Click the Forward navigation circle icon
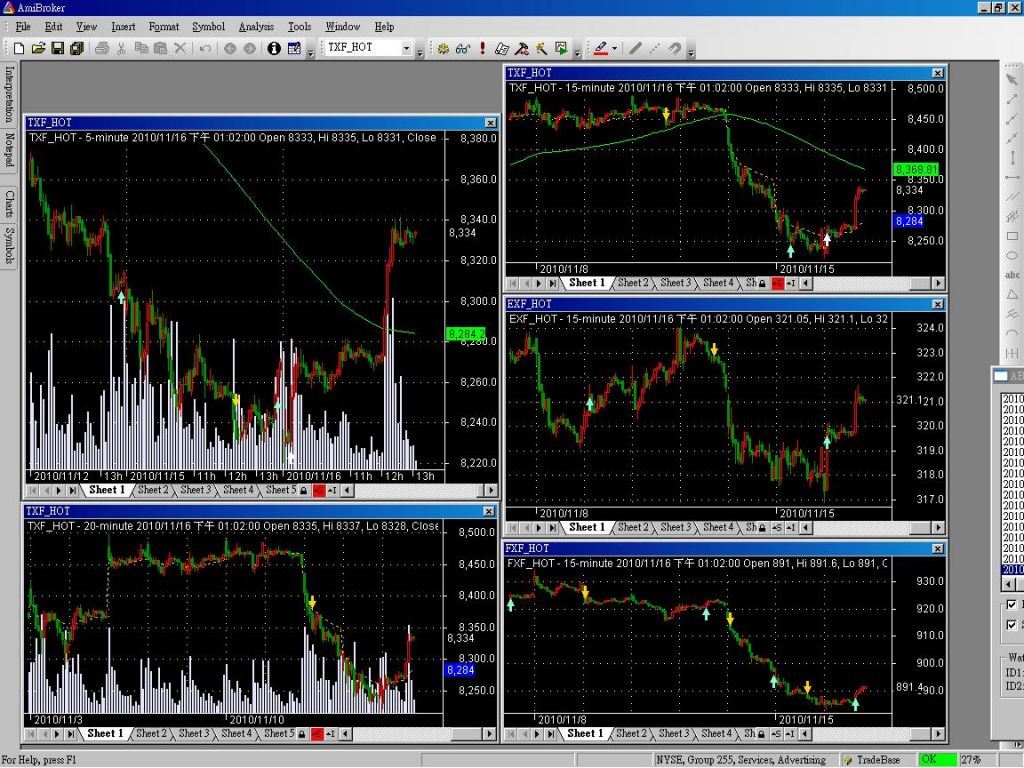 [x=249, y=48]
